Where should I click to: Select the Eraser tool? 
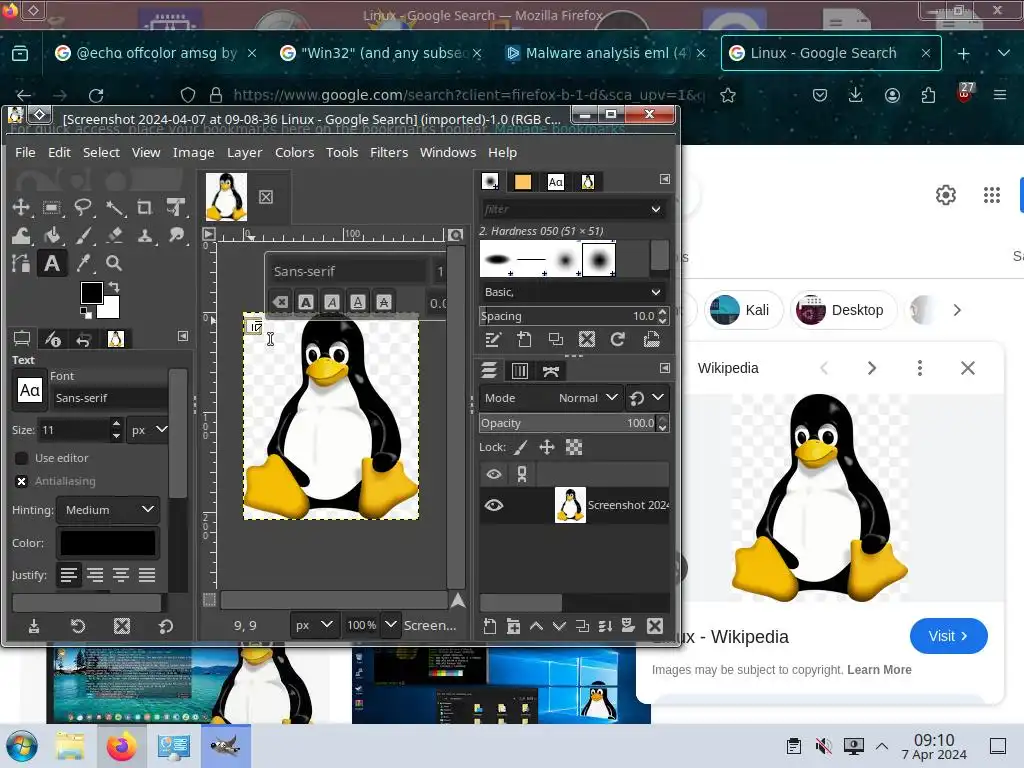pyautogui.click(x=115, y=235)
